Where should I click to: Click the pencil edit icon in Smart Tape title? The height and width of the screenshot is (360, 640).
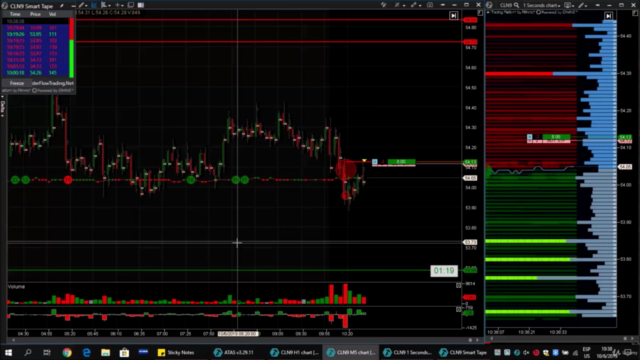pos(62,6)
